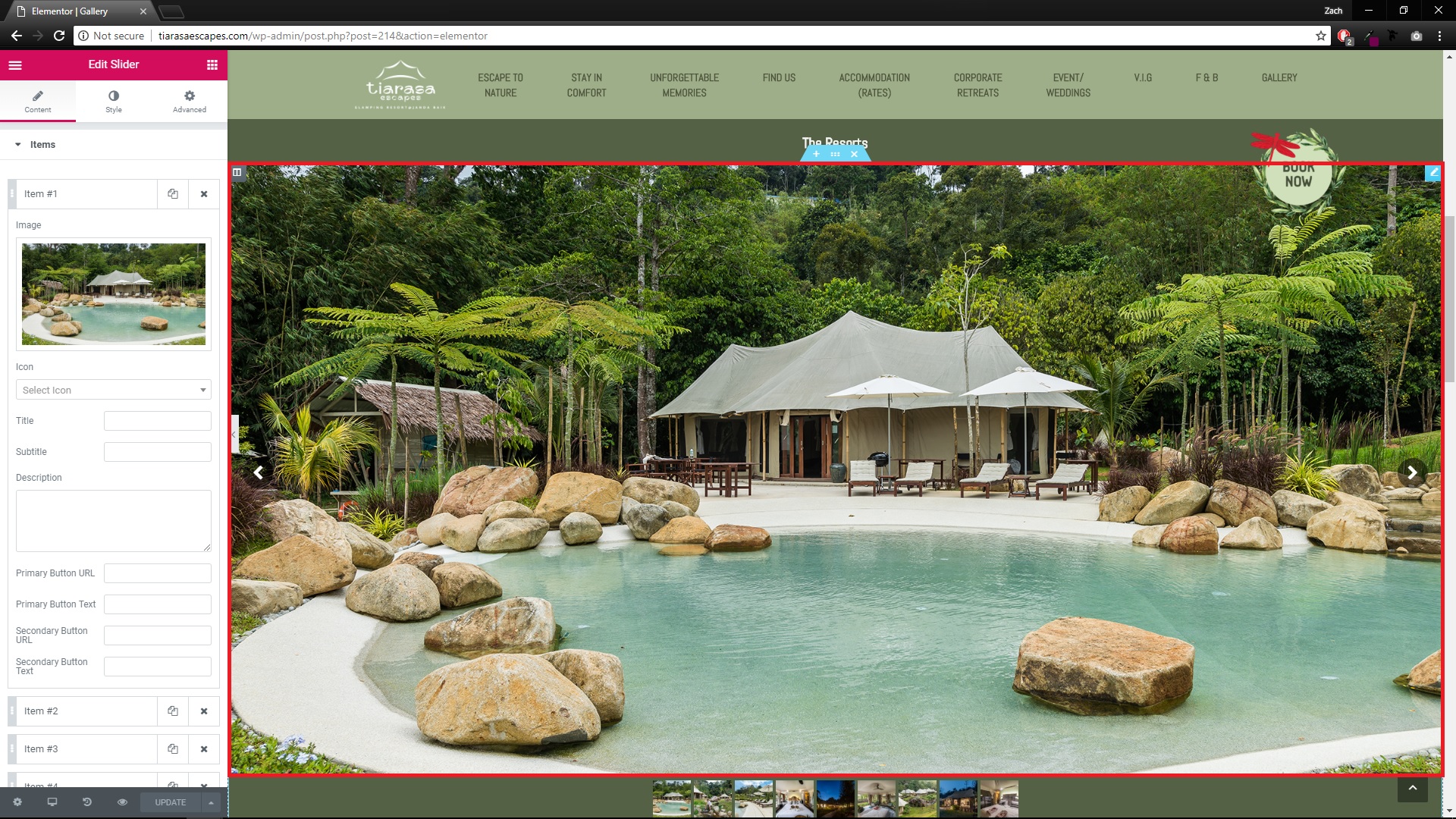The image size is (1456, 819).
Task: Focus the Subtitle input field
Action: coord(158,452)
